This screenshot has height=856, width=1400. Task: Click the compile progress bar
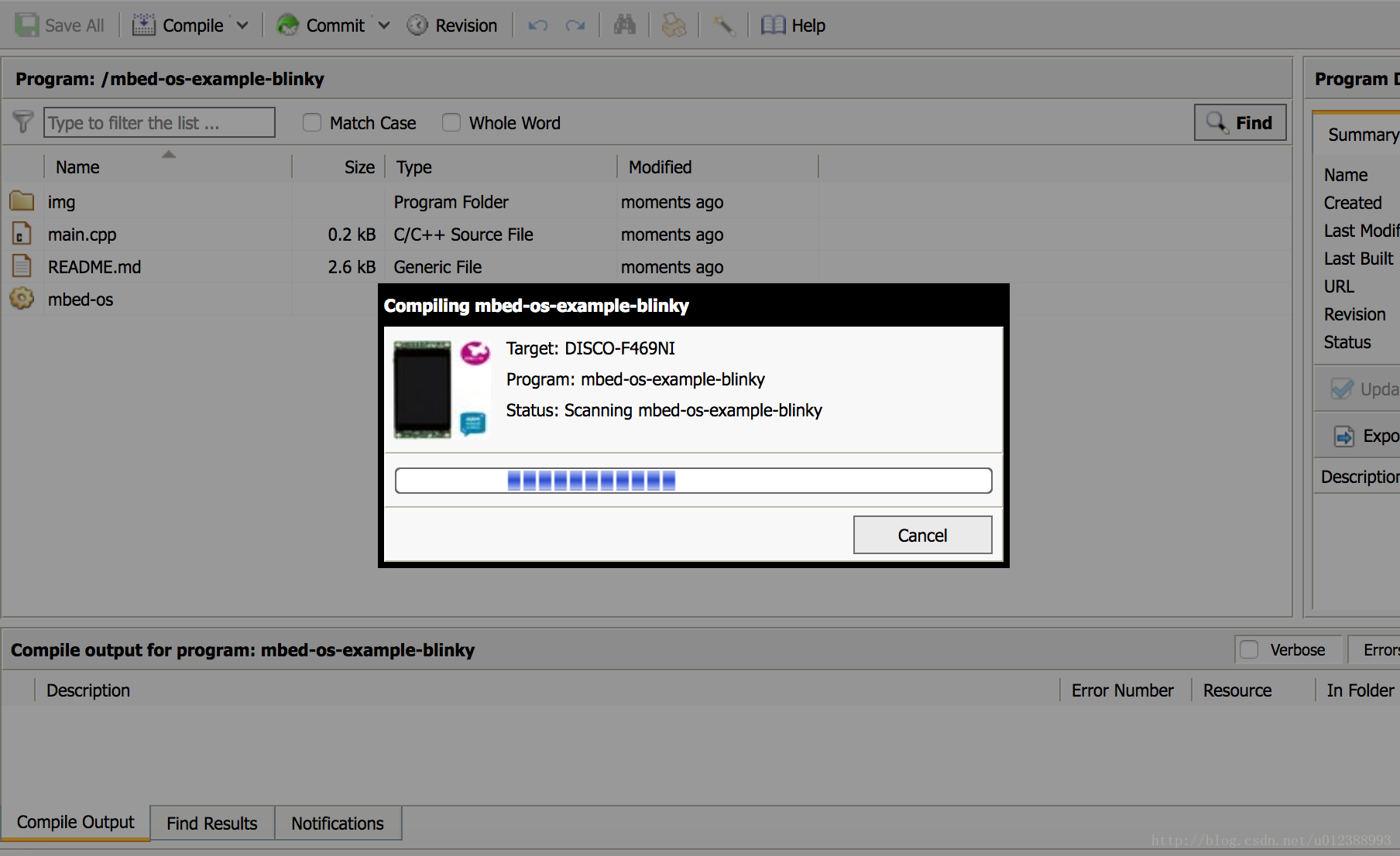point(693,480)
